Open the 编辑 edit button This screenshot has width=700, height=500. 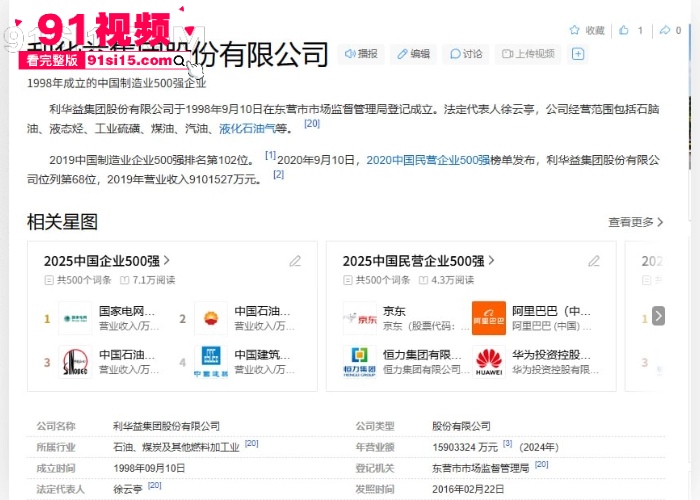pos(413,54)
